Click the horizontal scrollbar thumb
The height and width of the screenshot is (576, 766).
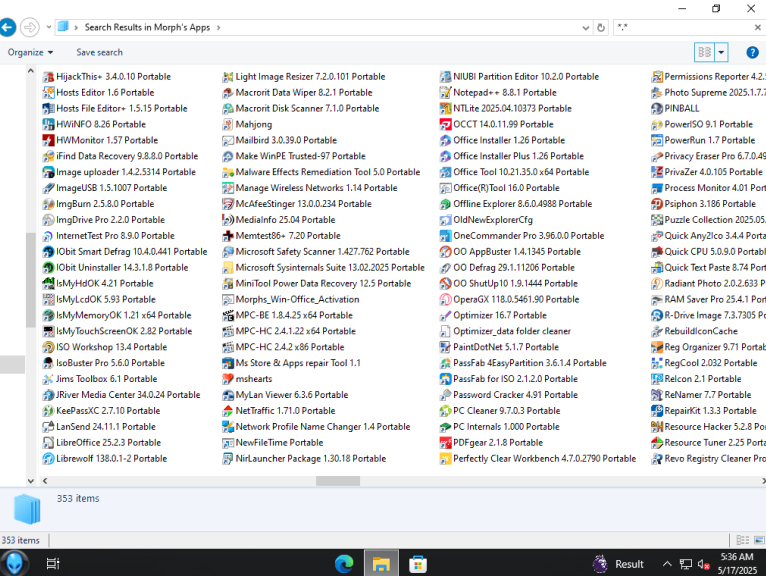338,481
